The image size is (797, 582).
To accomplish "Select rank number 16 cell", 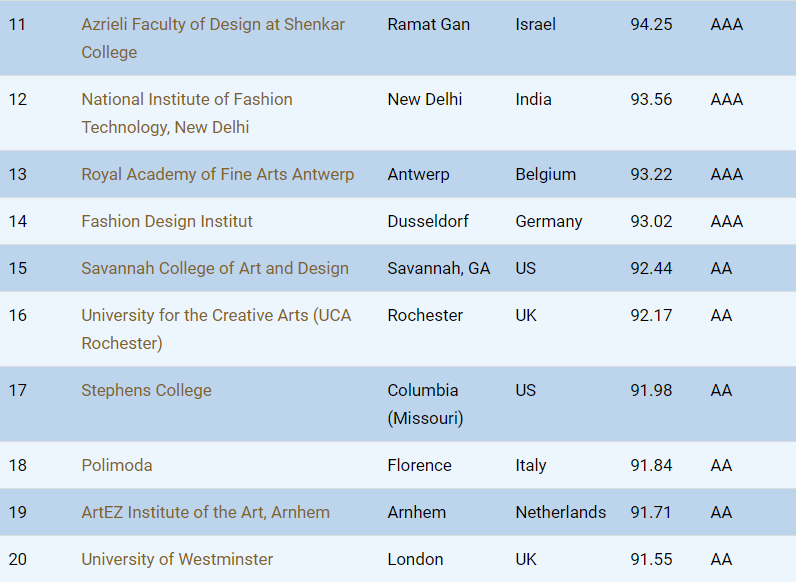I will coord(17,315).
